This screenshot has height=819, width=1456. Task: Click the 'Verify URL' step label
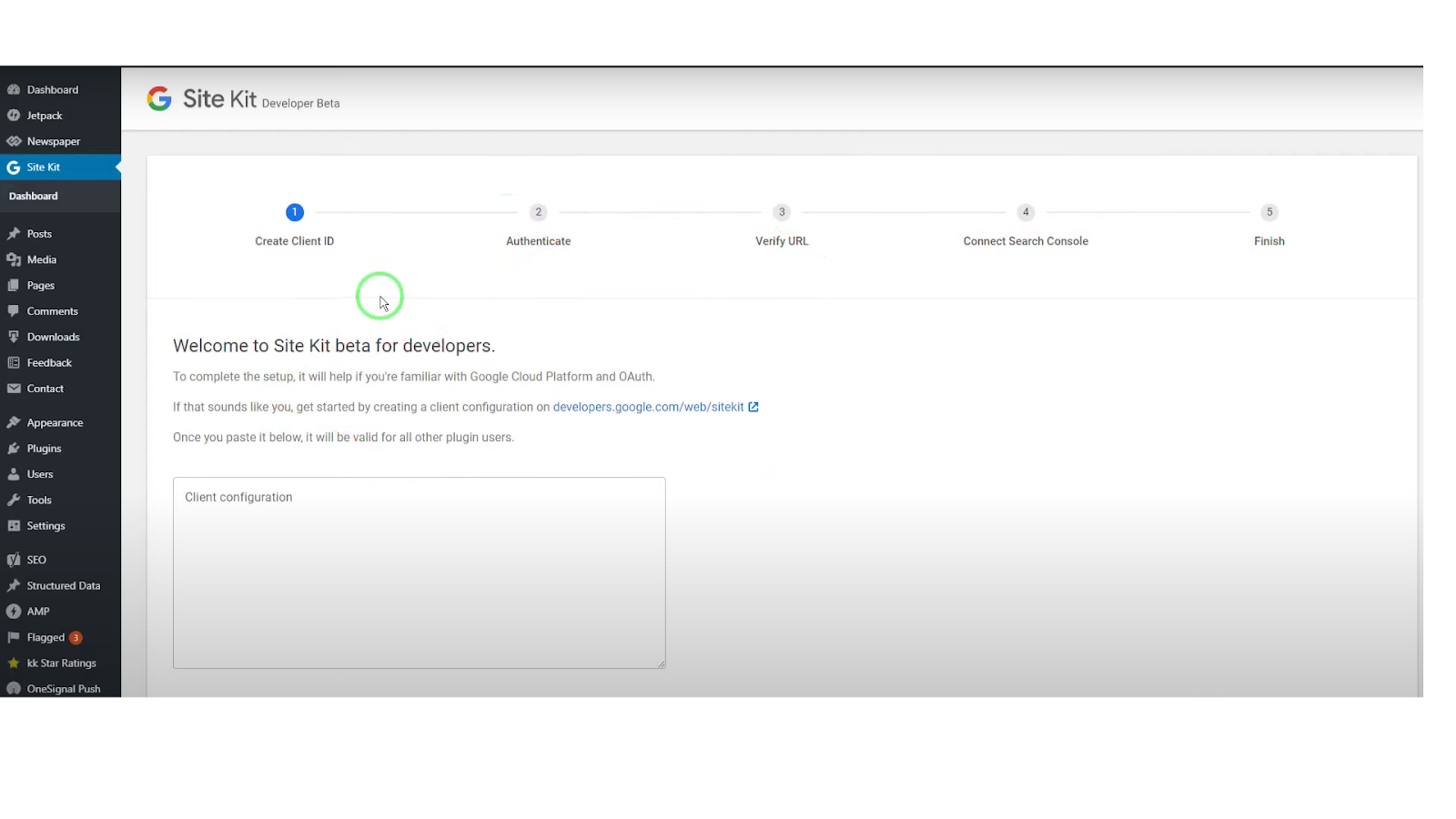tap(782, 241)
